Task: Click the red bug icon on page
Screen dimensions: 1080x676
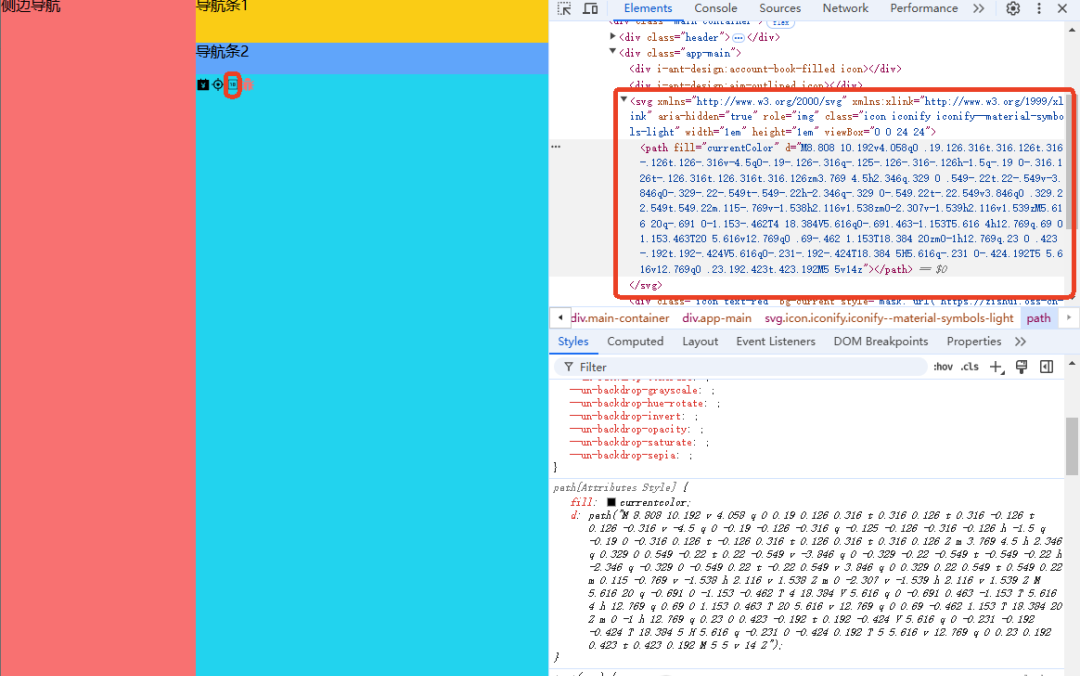Action: click(247, 85)
